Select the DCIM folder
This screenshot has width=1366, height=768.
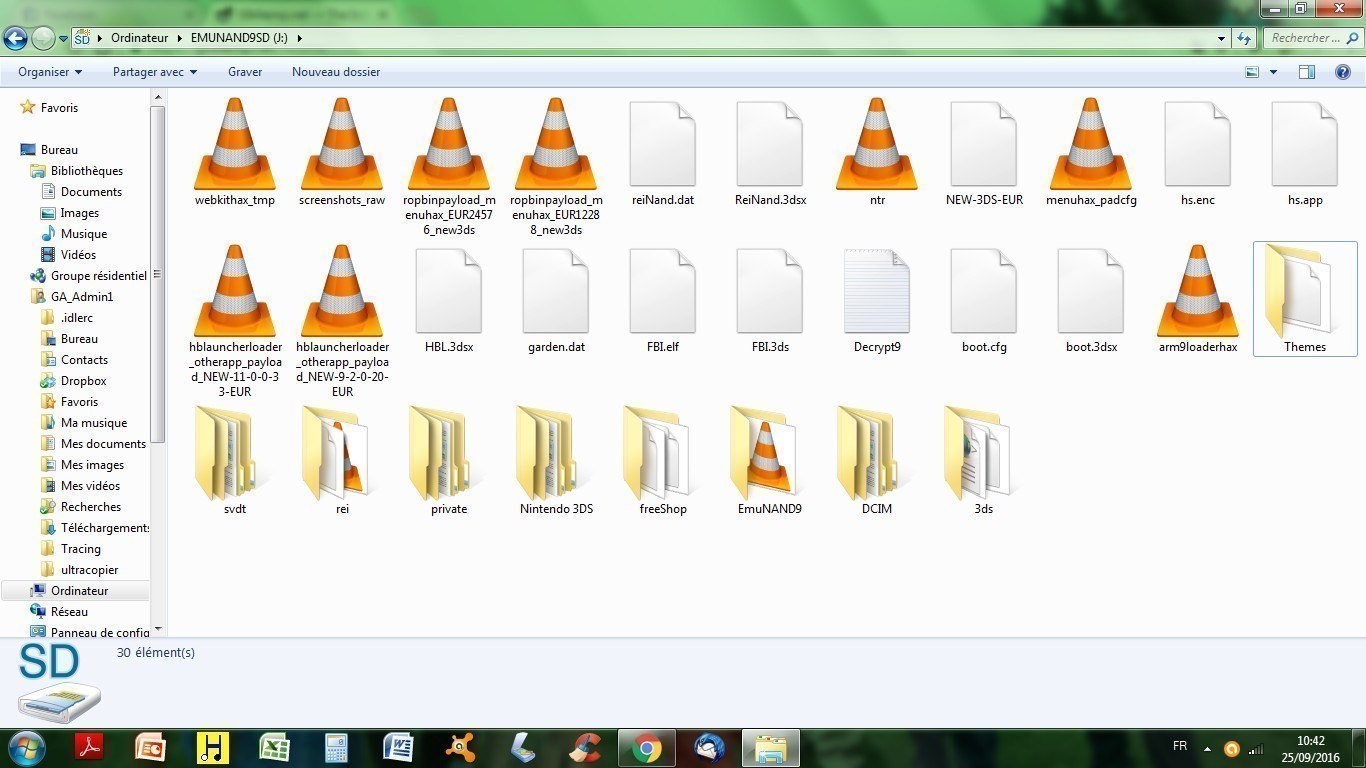pos(877,460)
